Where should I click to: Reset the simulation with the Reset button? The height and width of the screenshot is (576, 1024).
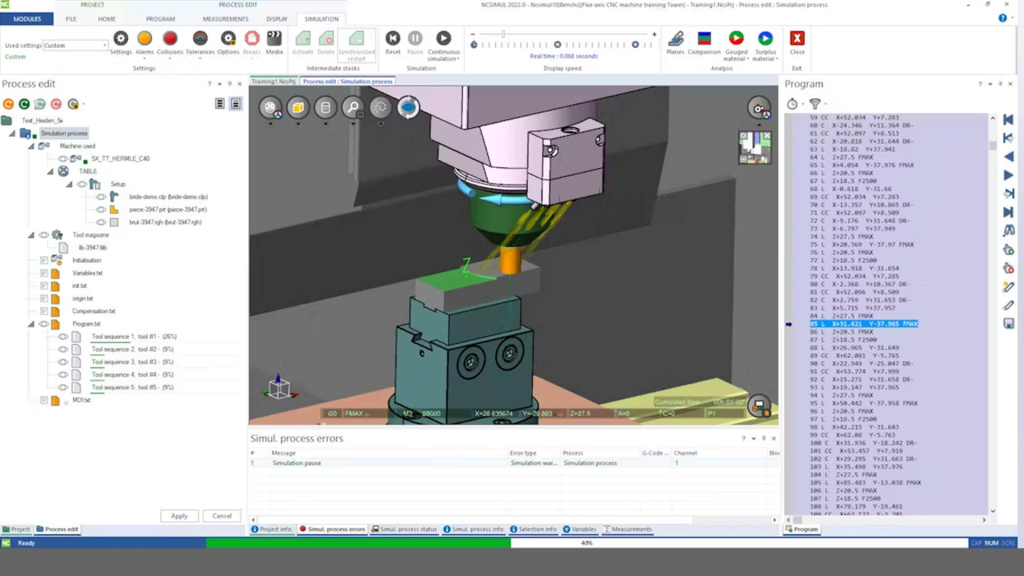[x=393, y=39]
